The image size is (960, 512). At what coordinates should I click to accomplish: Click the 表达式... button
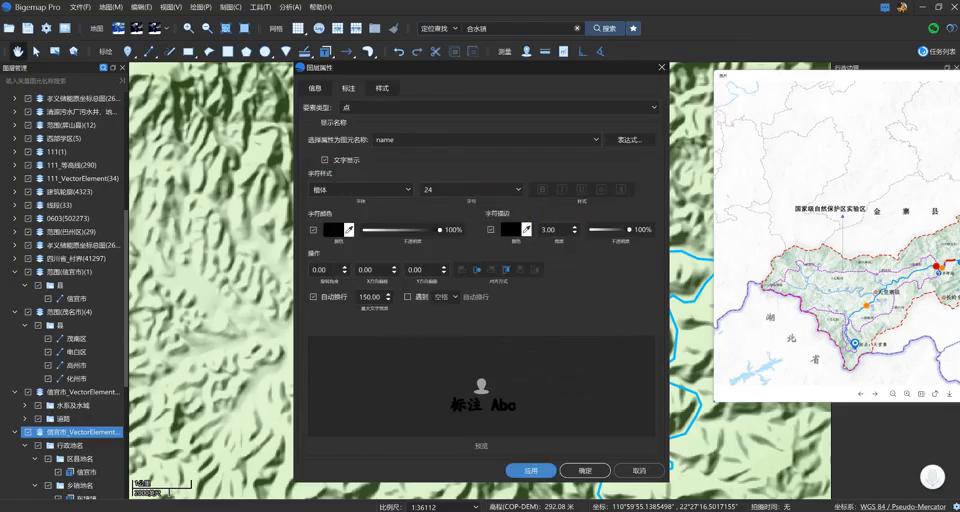(630, 140)
